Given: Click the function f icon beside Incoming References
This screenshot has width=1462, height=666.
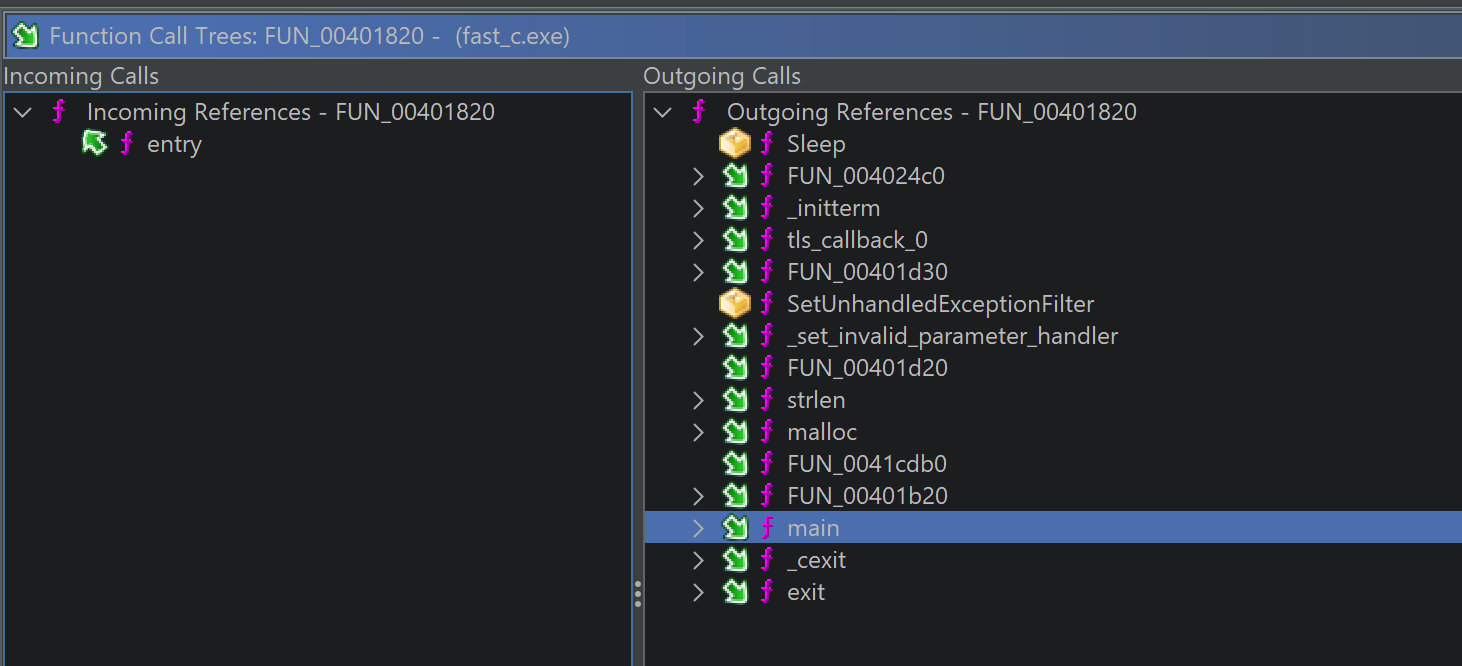Looking at the screenshot, I should 59,112.
